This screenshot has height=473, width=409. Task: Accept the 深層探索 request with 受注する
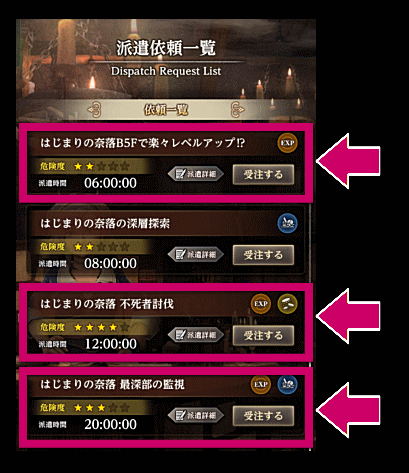(x=263, y=255)
